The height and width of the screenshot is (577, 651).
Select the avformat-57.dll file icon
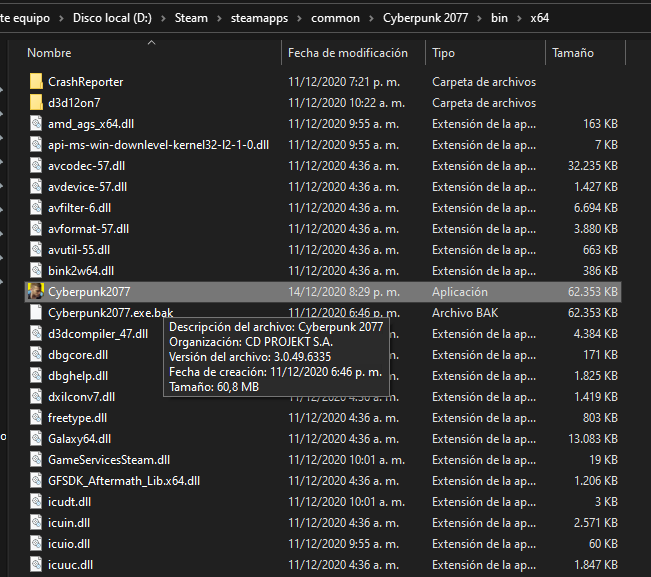click(x=36, y=229)
